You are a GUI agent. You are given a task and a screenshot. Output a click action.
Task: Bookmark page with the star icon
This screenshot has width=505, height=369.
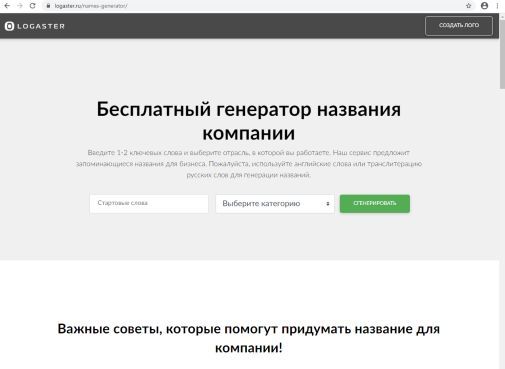click(x=468, y=6)
